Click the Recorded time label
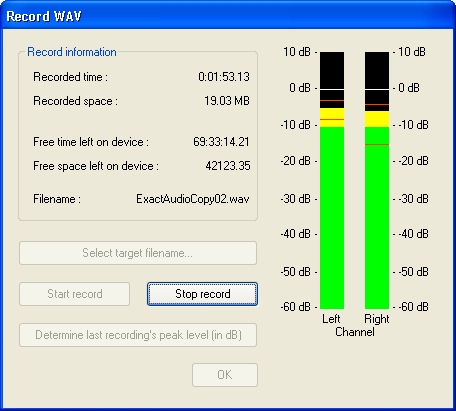456x411 pixels. click(71, 77)
